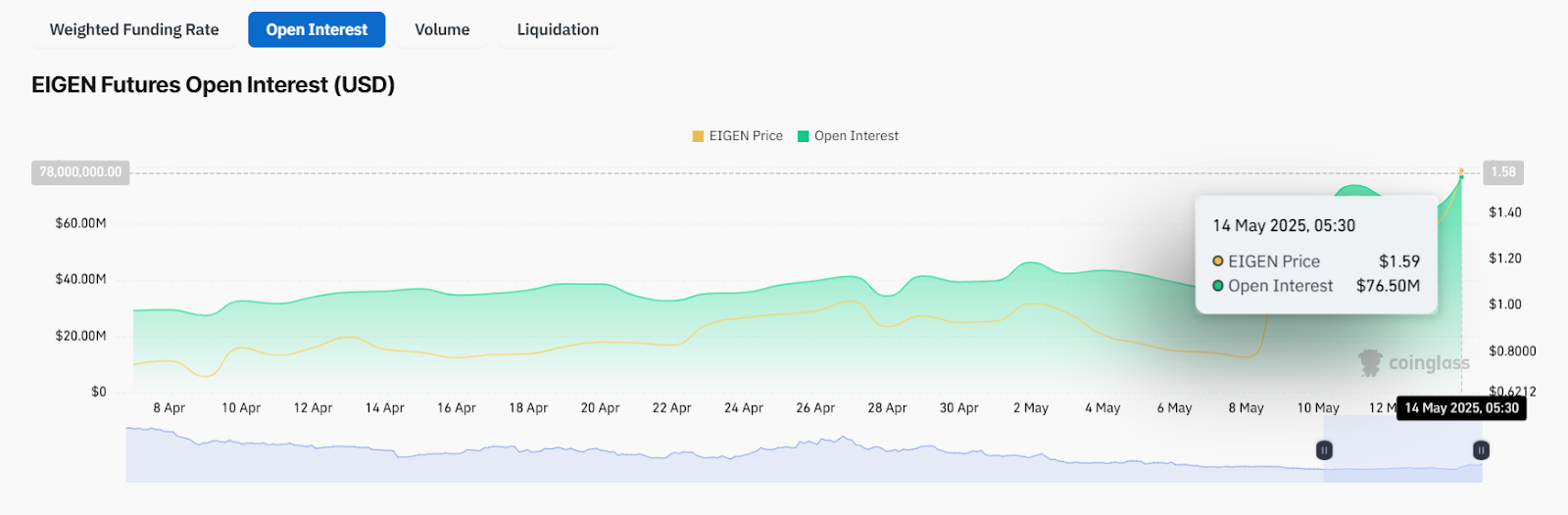Screen dimensions: 1568x515
Task: Click the yellow data point at chart peak
Action: tap(1461, 170)
